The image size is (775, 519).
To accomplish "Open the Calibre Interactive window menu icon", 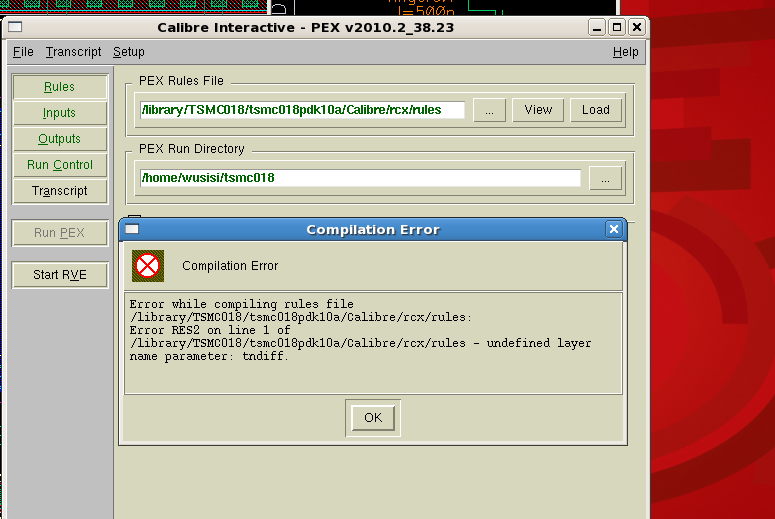I will (15, 27).
